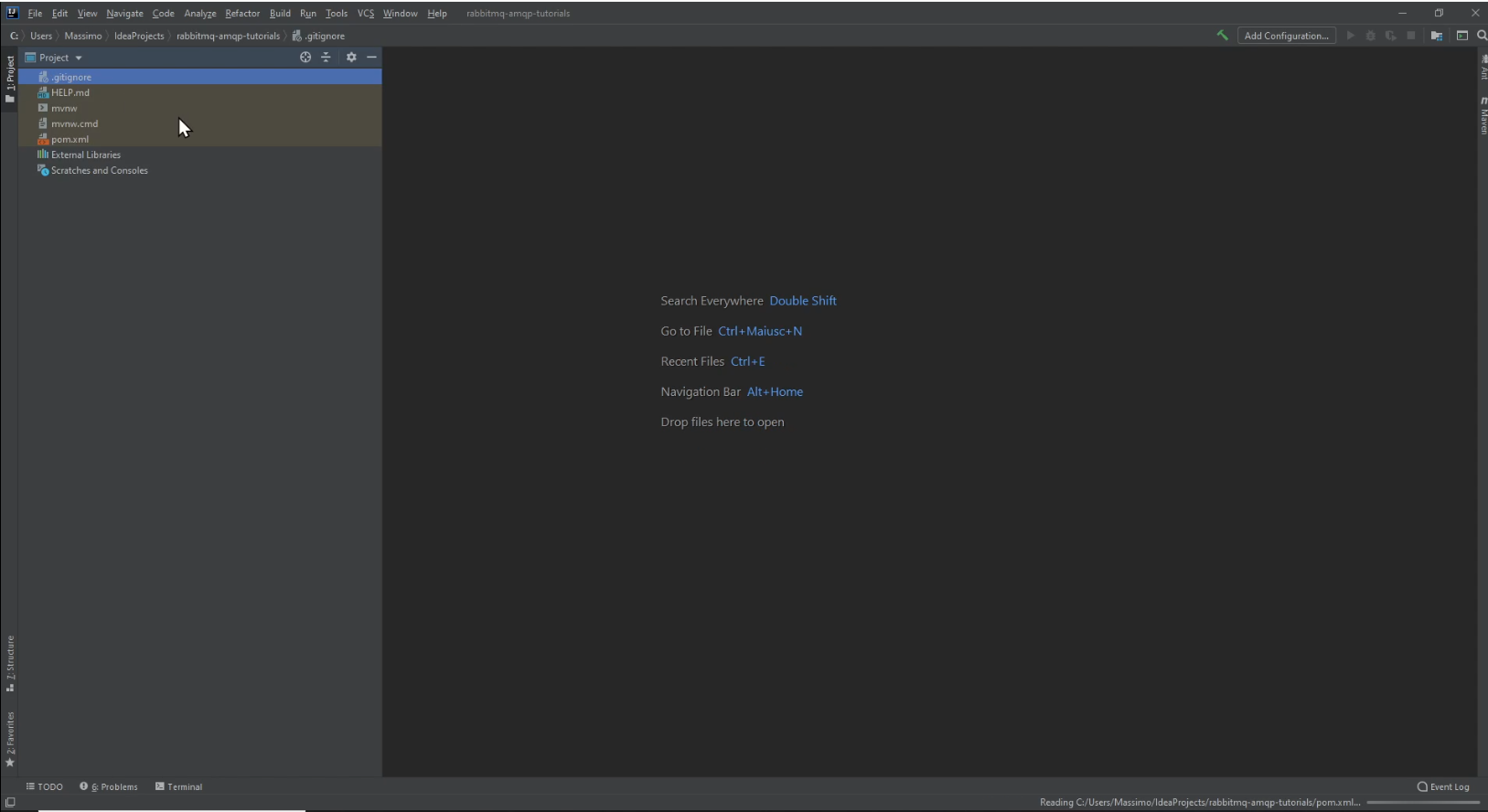Click 'Search Everywhere' hint text
1488x812 pixels.
point(712,301)
